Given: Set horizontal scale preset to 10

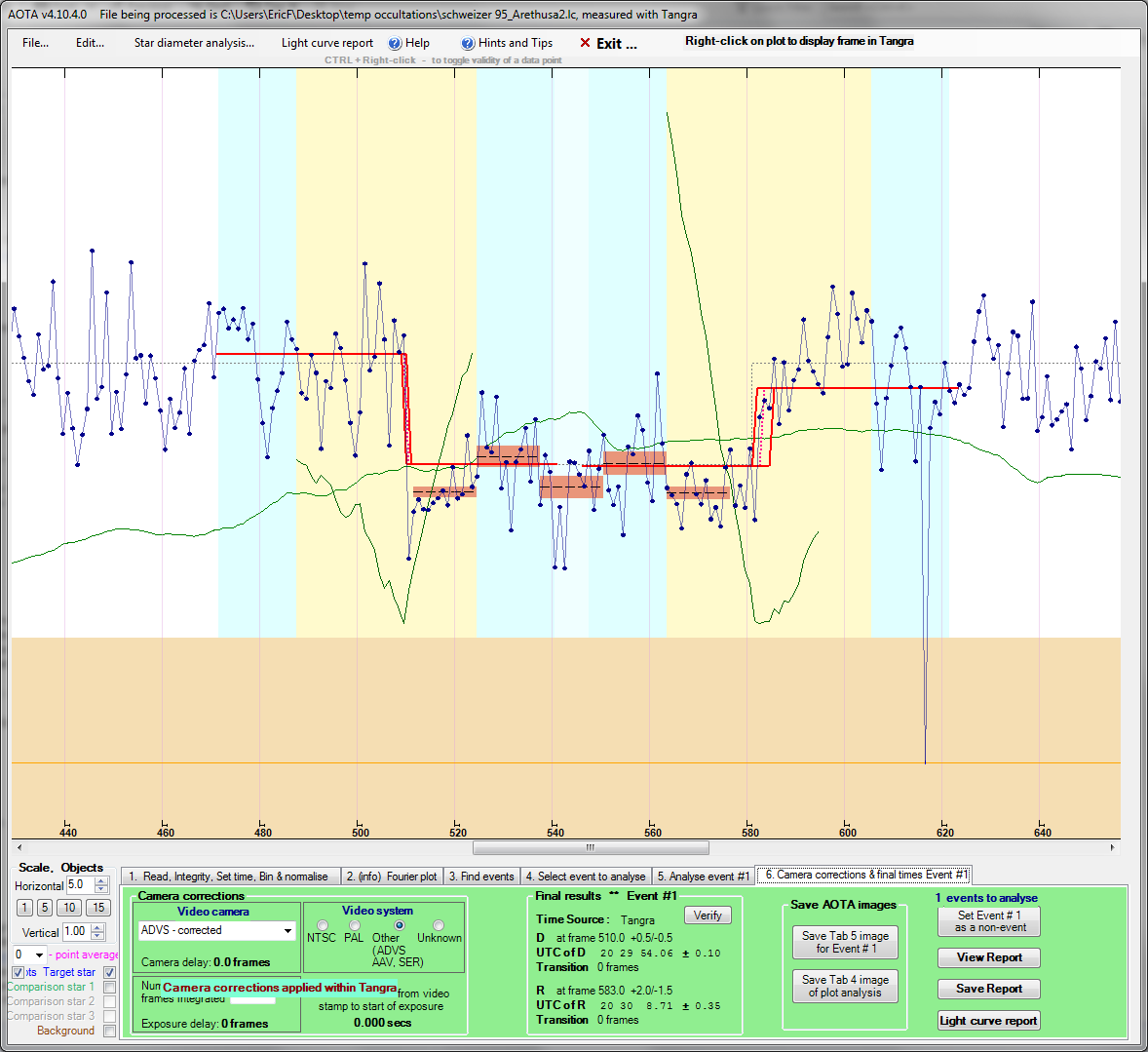Looking at the screenshot, I should click(x=69, y=908).
